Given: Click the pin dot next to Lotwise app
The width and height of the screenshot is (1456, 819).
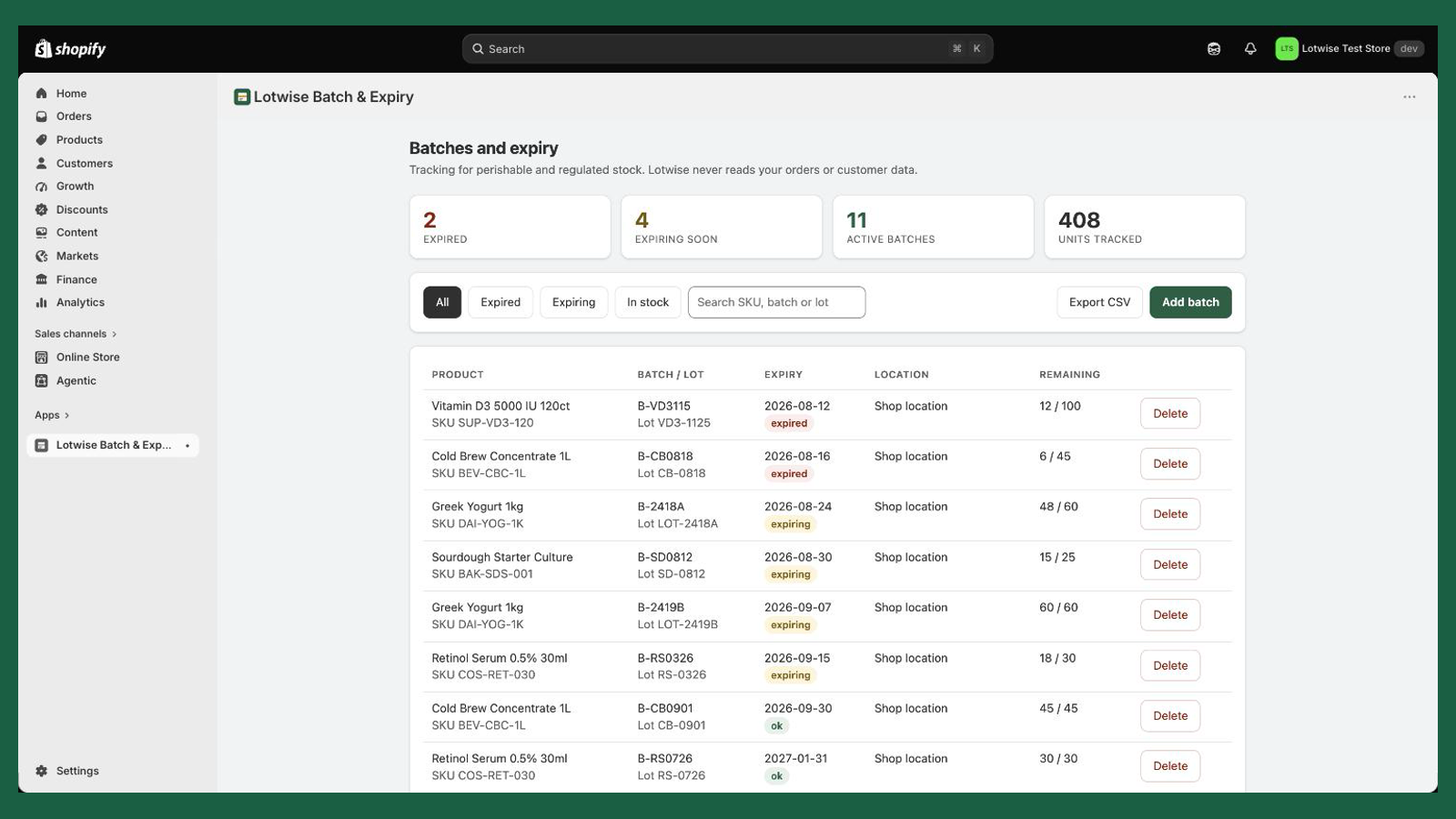Looking at the screenshot, I should click(187, 446).
